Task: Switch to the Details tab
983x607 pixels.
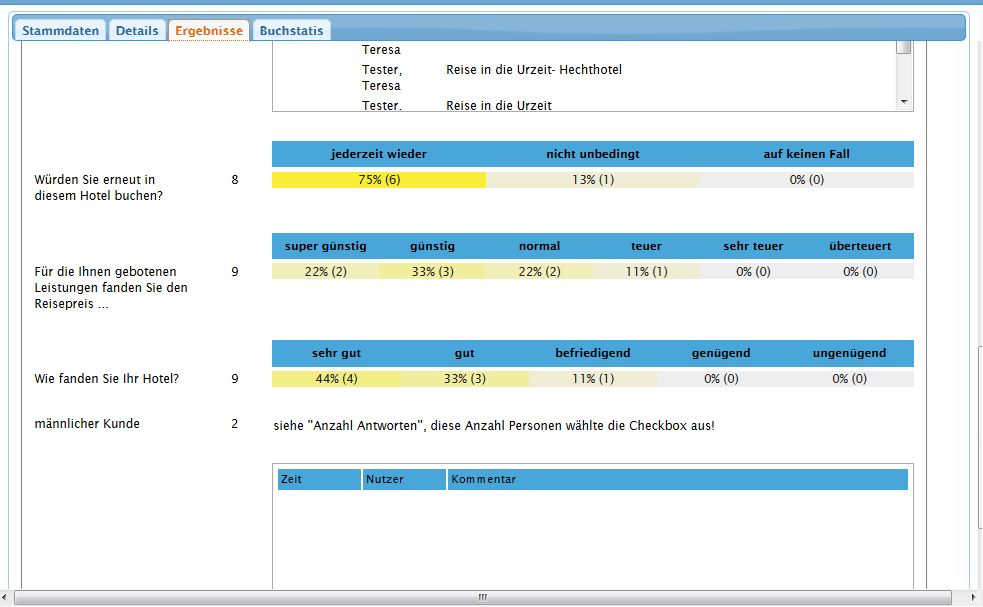Action: (137, 31)
